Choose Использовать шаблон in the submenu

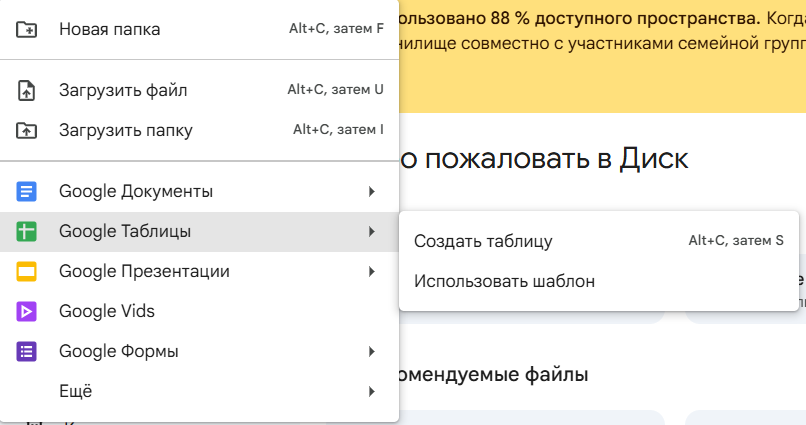point(599,281)
